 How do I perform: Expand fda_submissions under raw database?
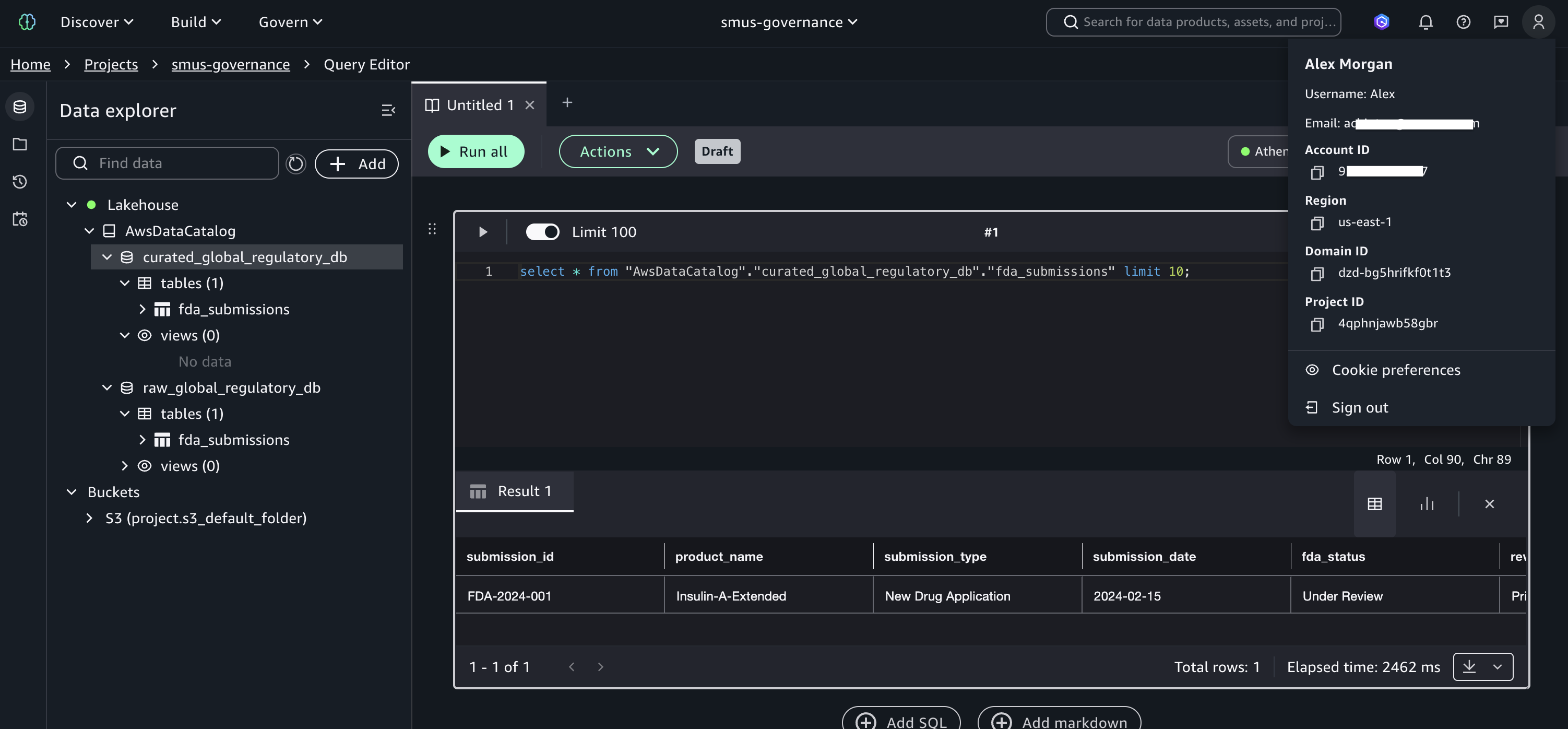[x=142, y=440]
